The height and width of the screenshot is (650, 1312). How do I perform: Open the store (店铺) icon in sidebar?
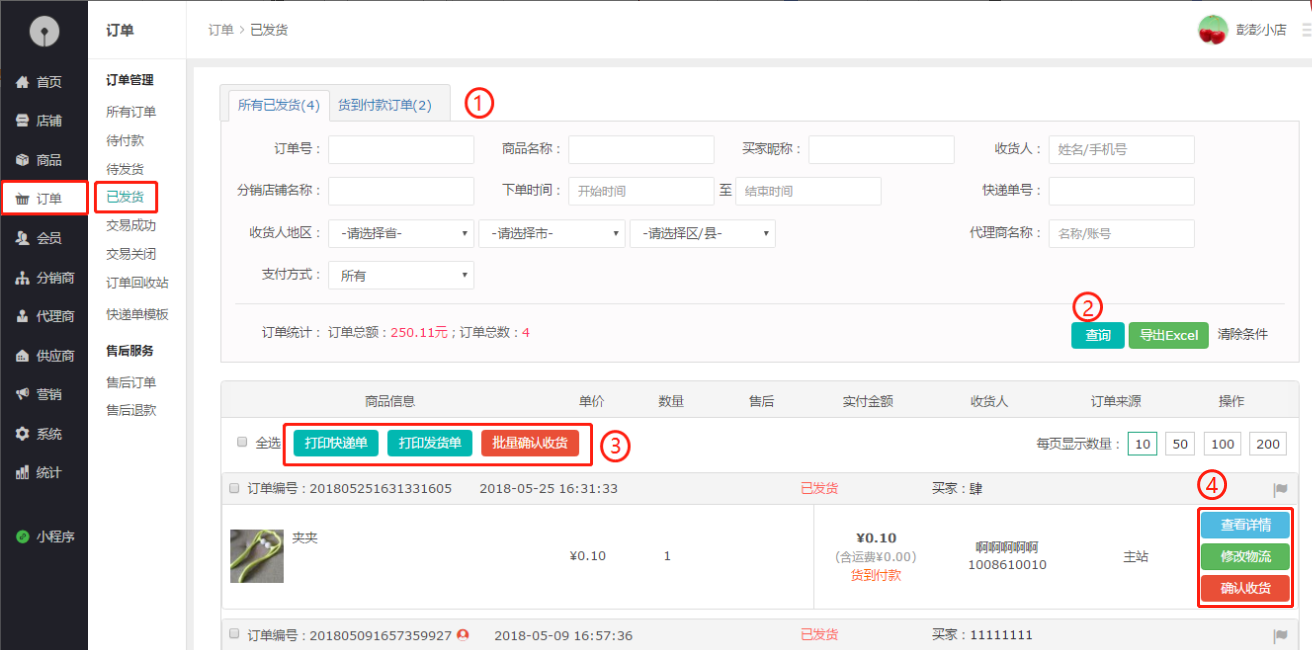[x=22, y=121]
